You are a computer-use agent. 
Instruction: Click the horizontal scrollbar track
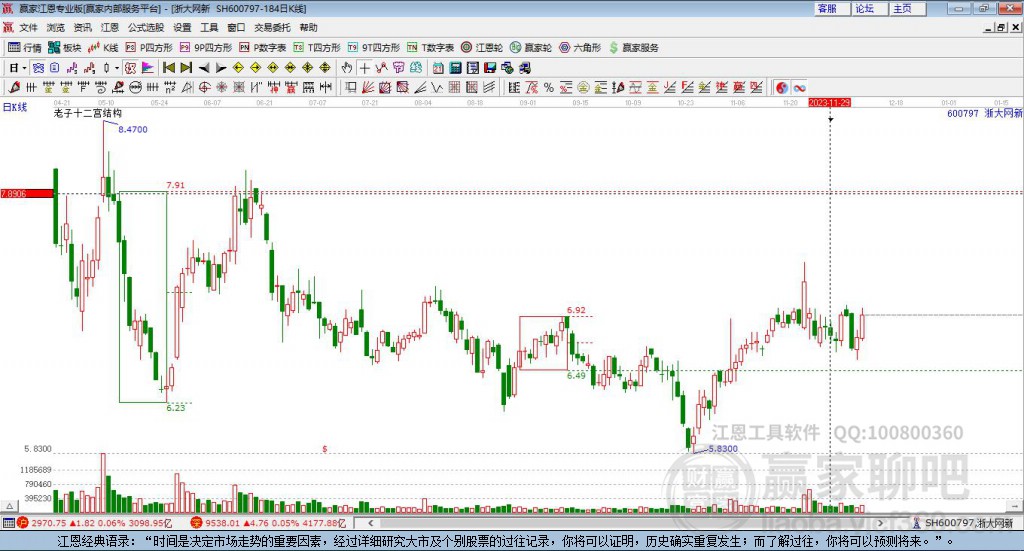(x=625, y=523)
